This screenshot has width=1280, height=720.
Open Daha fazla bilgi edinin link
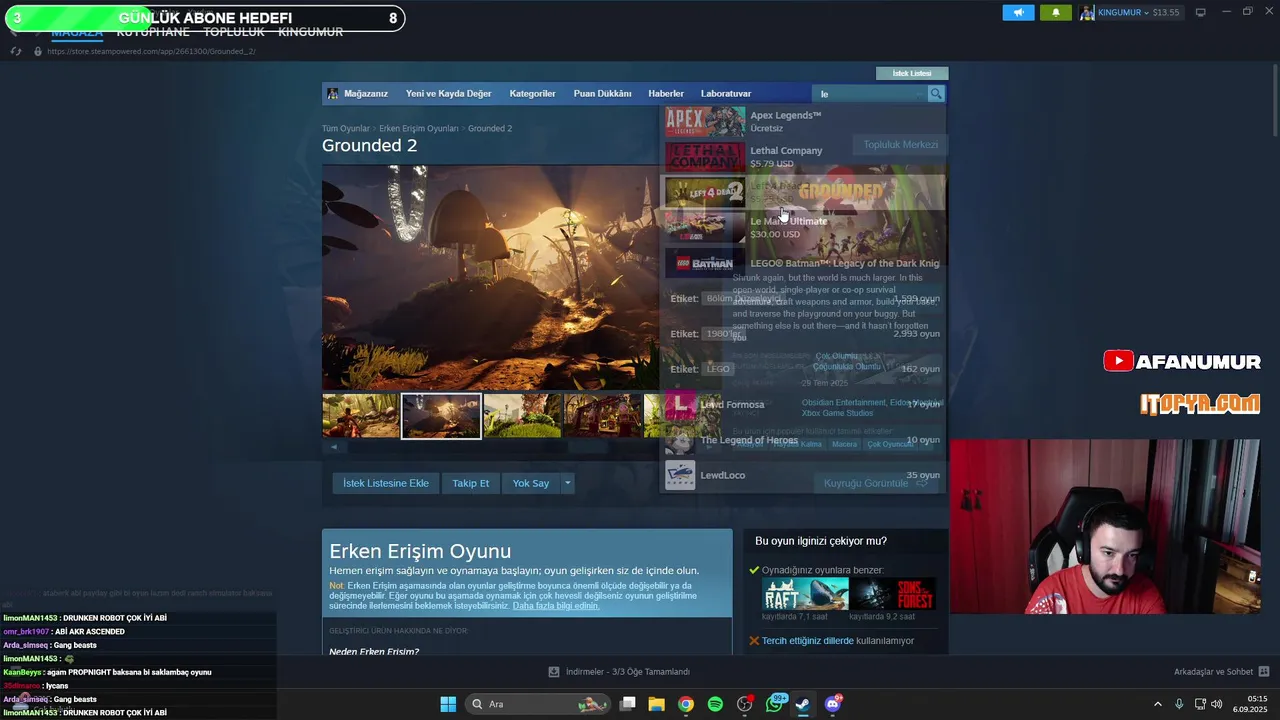556,606
